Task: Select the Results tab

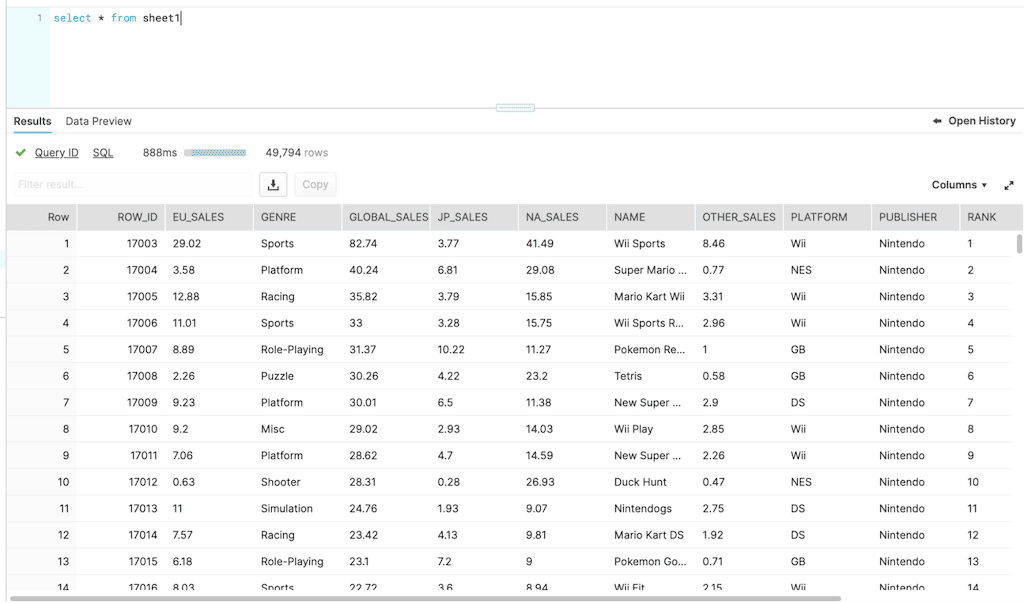Action: click(33, 121)
